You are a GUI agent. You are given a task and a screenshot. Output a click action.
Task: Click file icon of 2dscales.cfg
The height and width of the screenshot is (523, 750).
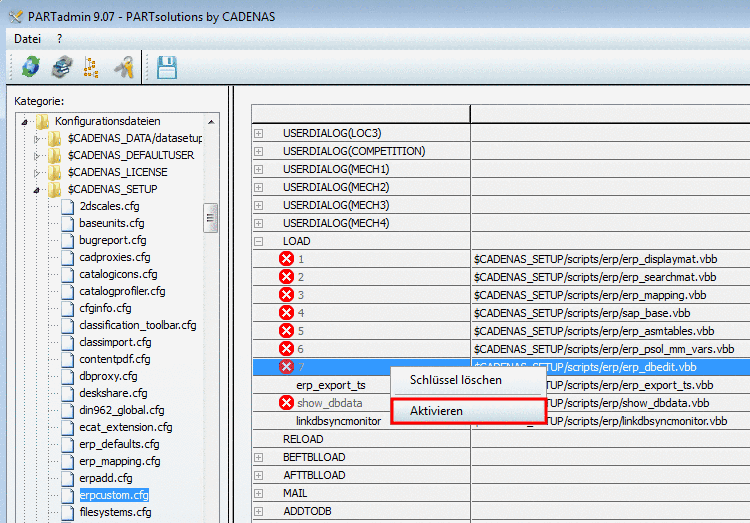click(67, 206)
